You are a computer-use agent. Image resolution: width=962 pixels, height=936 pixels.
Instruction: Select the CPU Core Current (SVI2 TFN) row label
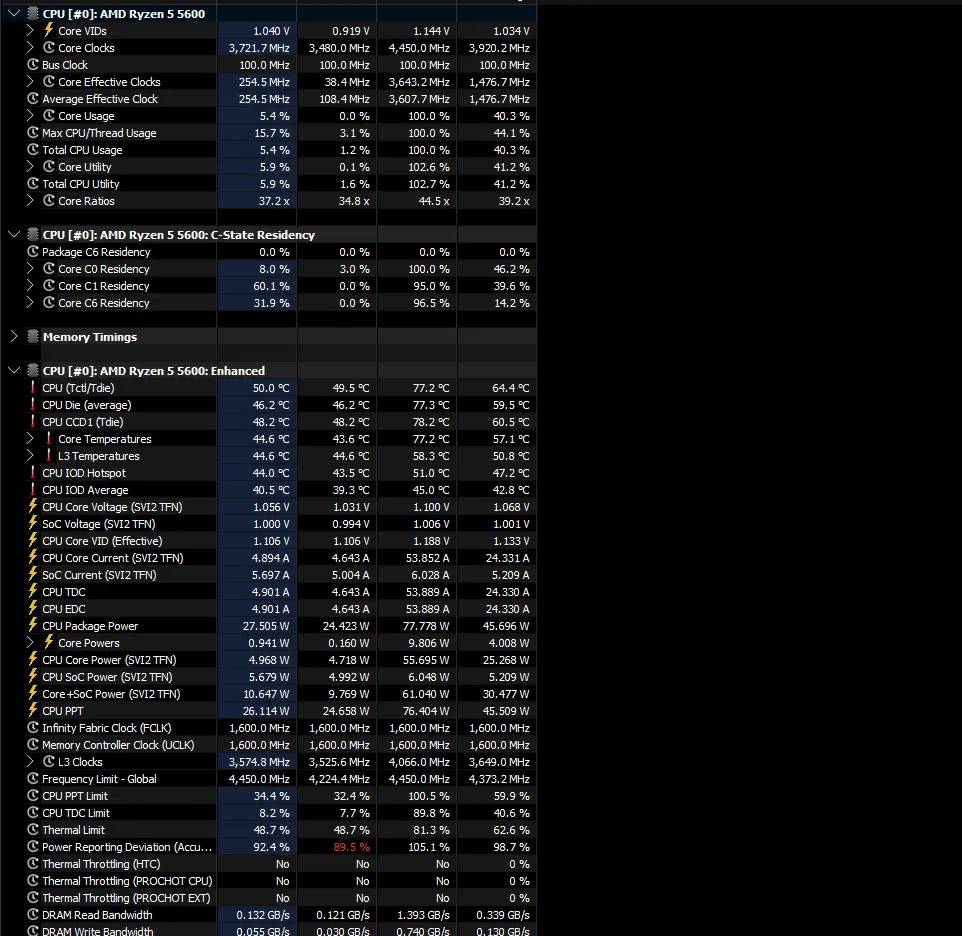pyautogui.click(x=113, y=558)
